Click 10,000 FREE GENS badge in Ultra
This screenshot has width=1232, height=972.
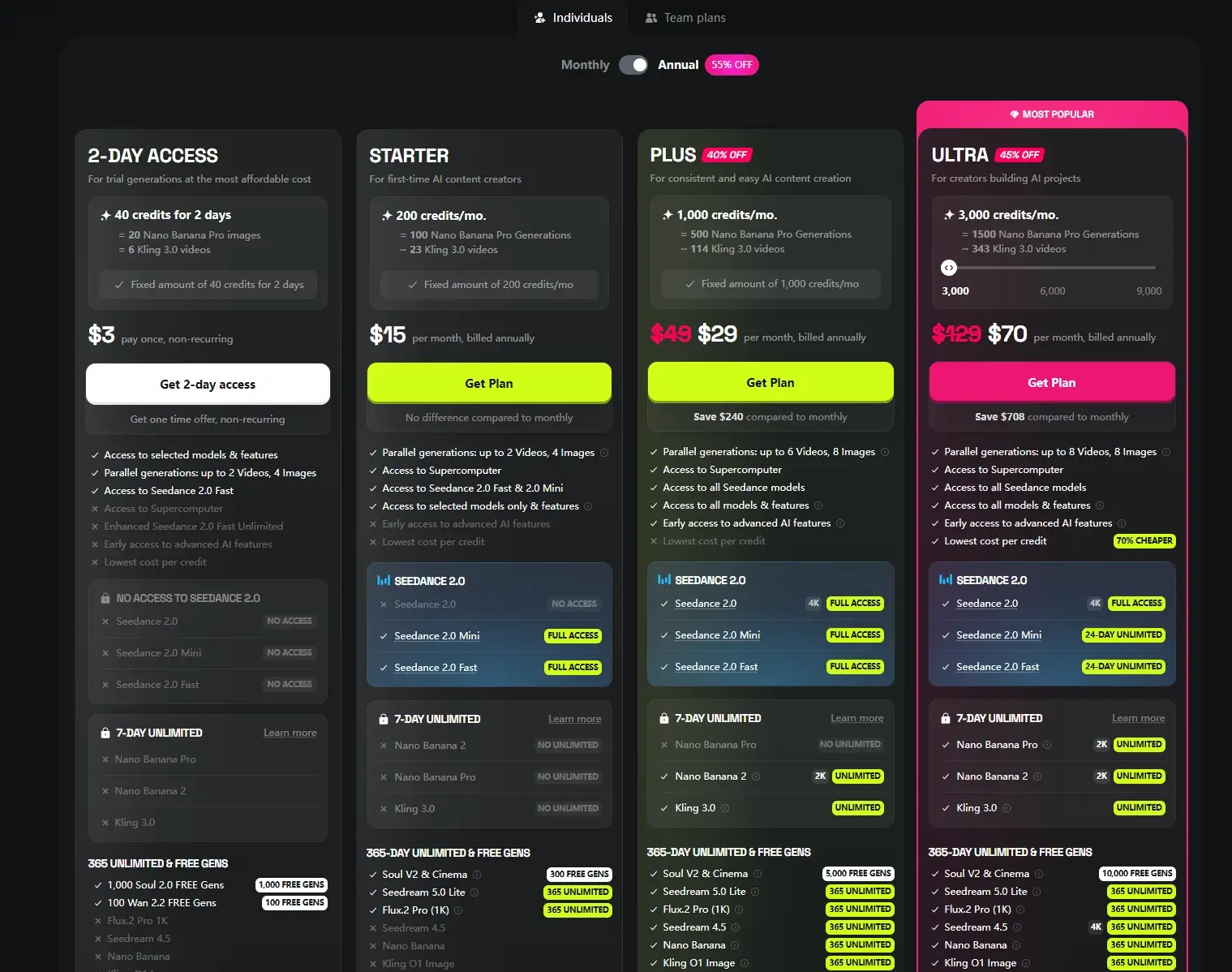1138,874
